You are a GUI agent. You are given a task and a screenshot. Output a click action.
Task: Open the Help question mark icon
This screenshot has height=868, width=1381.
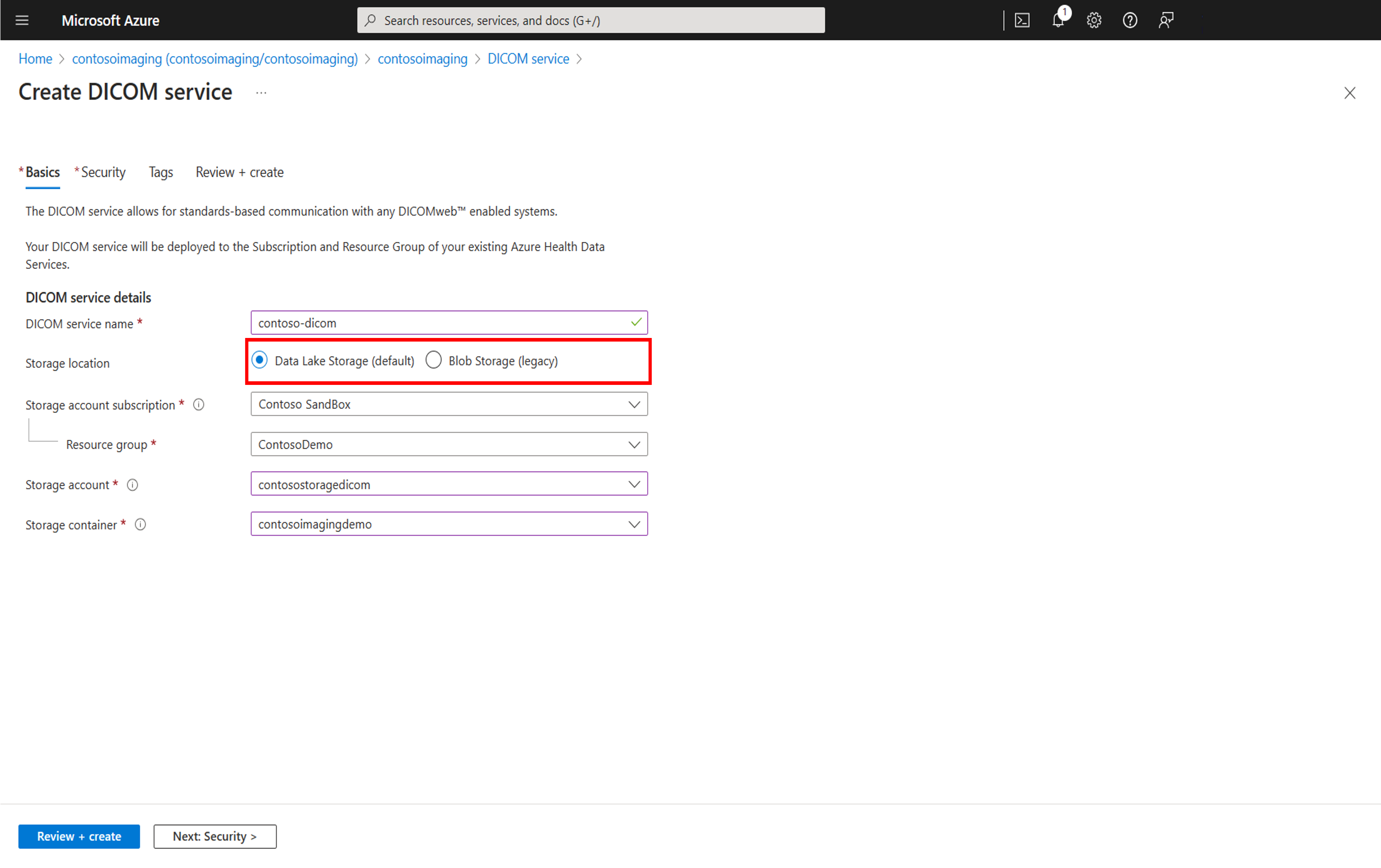pos(1130,21)
